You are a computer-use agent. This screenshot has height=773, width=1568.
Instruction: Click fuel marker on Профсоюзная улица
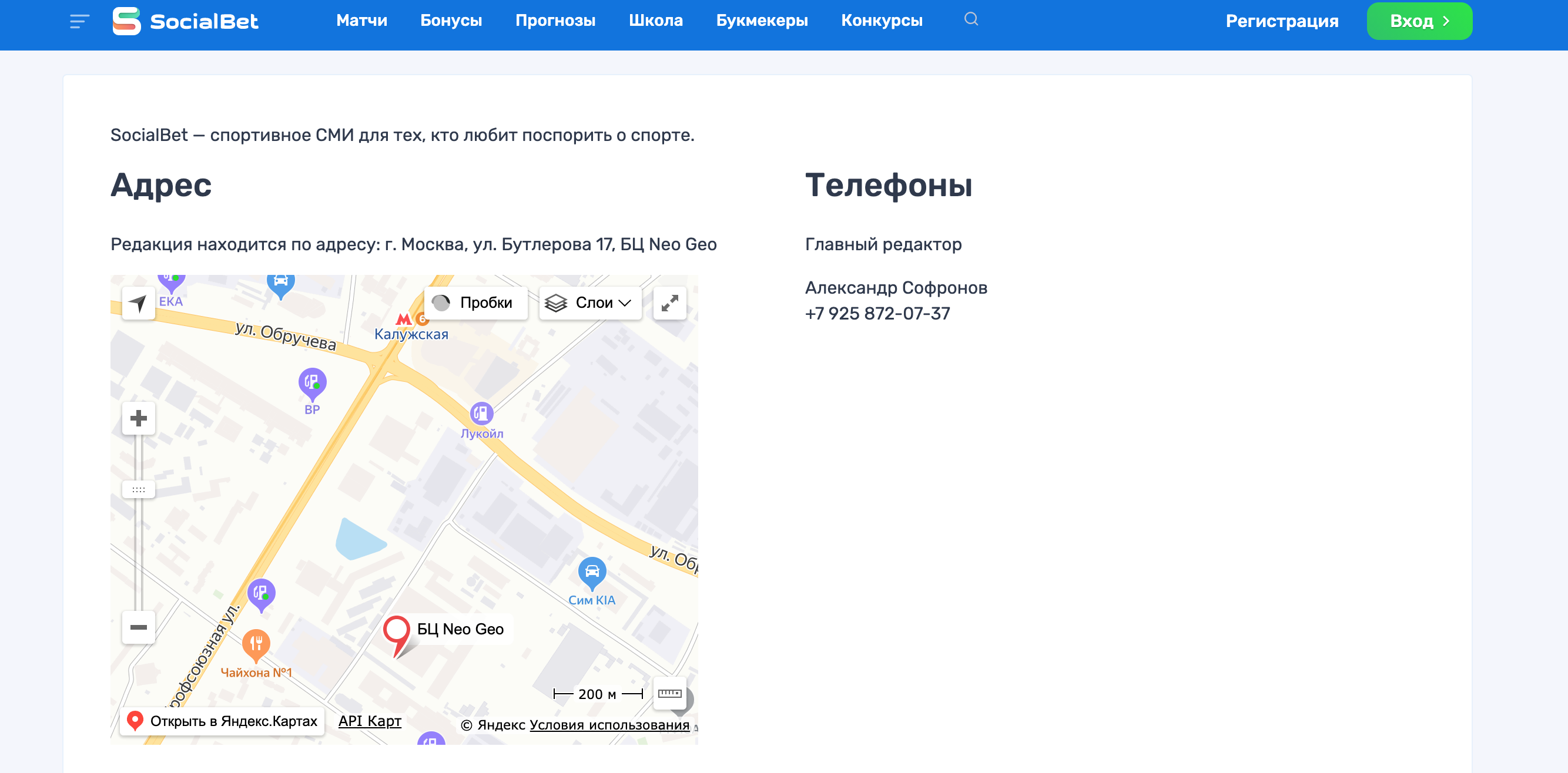pos(261,595)
